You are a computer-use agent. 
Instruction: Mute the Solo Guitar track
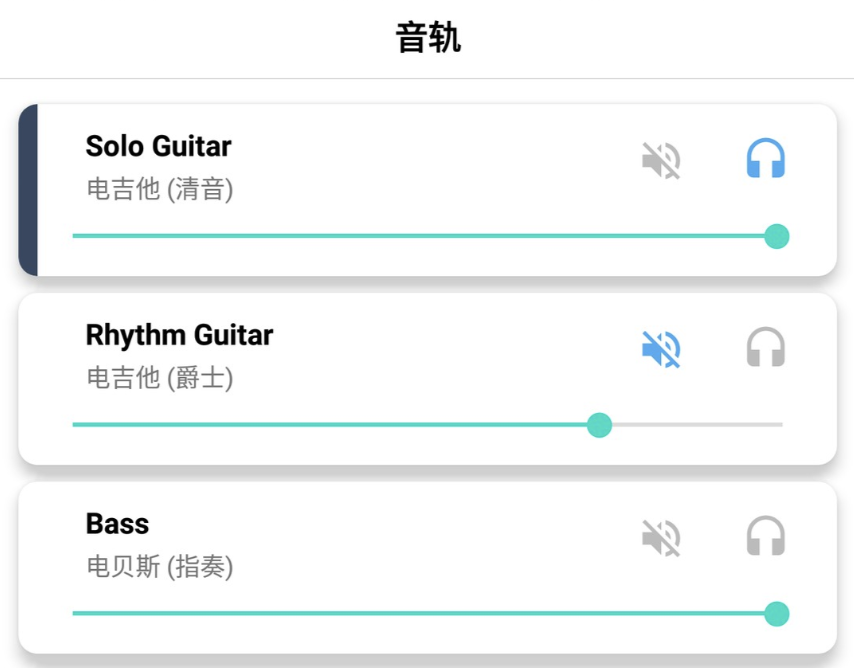click(661, 160)
